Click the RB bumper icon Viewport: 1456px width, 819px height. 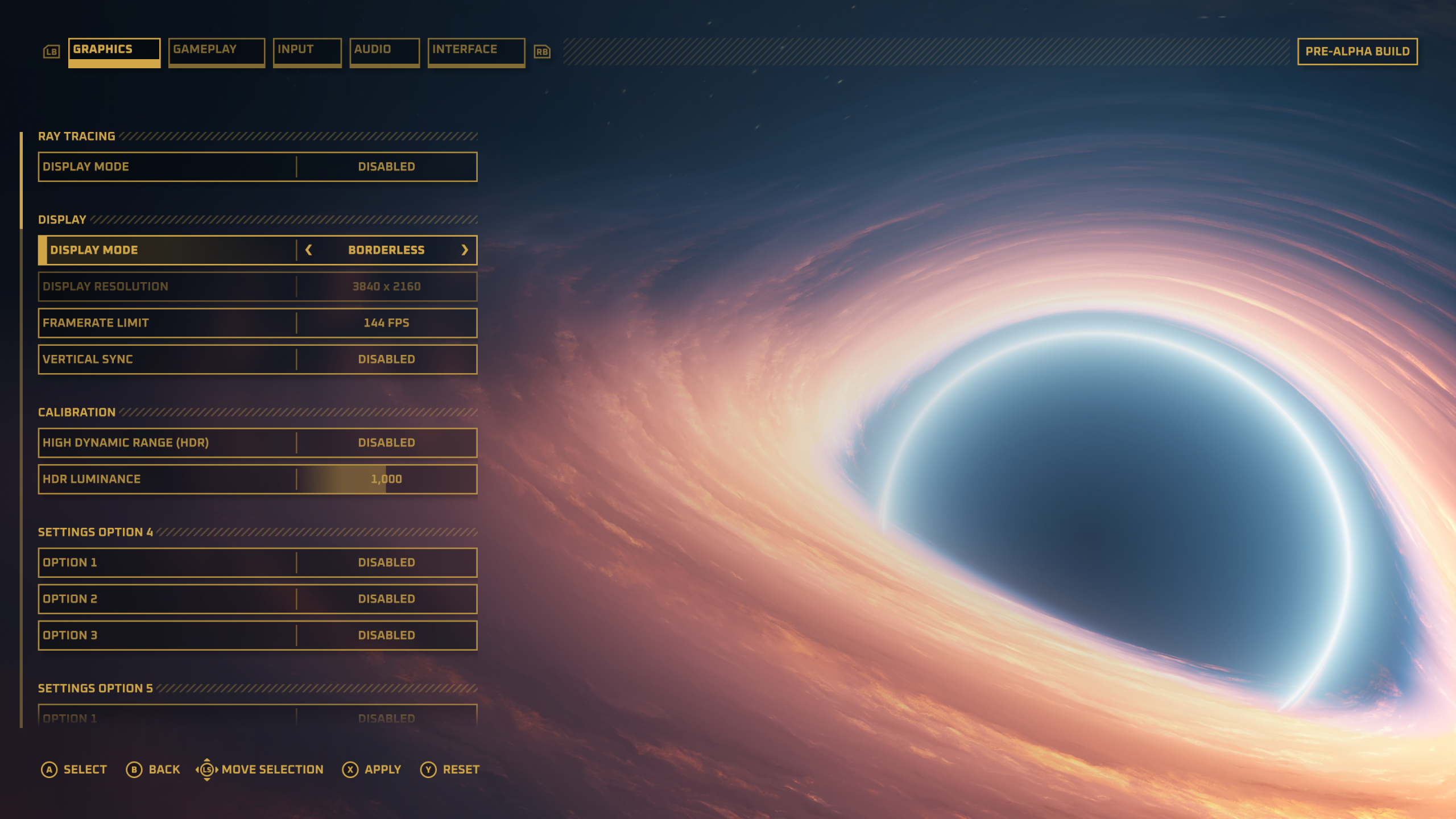[542, 52]
